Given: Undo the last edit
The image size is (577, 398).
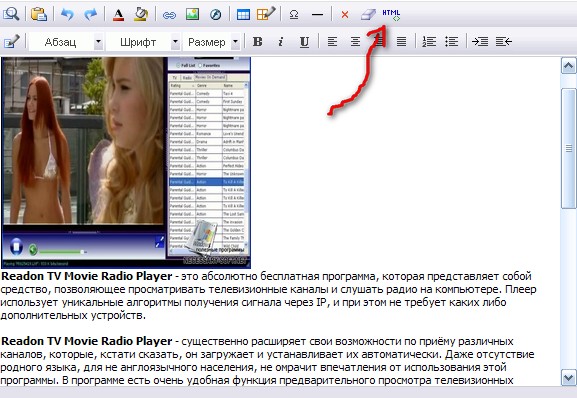Looking at the screenshot, I should 67,14.
